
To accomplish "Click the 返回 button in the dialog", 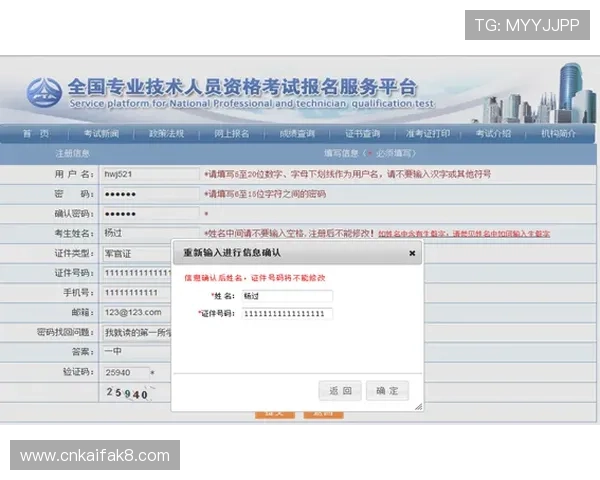I will click(340, 391).
